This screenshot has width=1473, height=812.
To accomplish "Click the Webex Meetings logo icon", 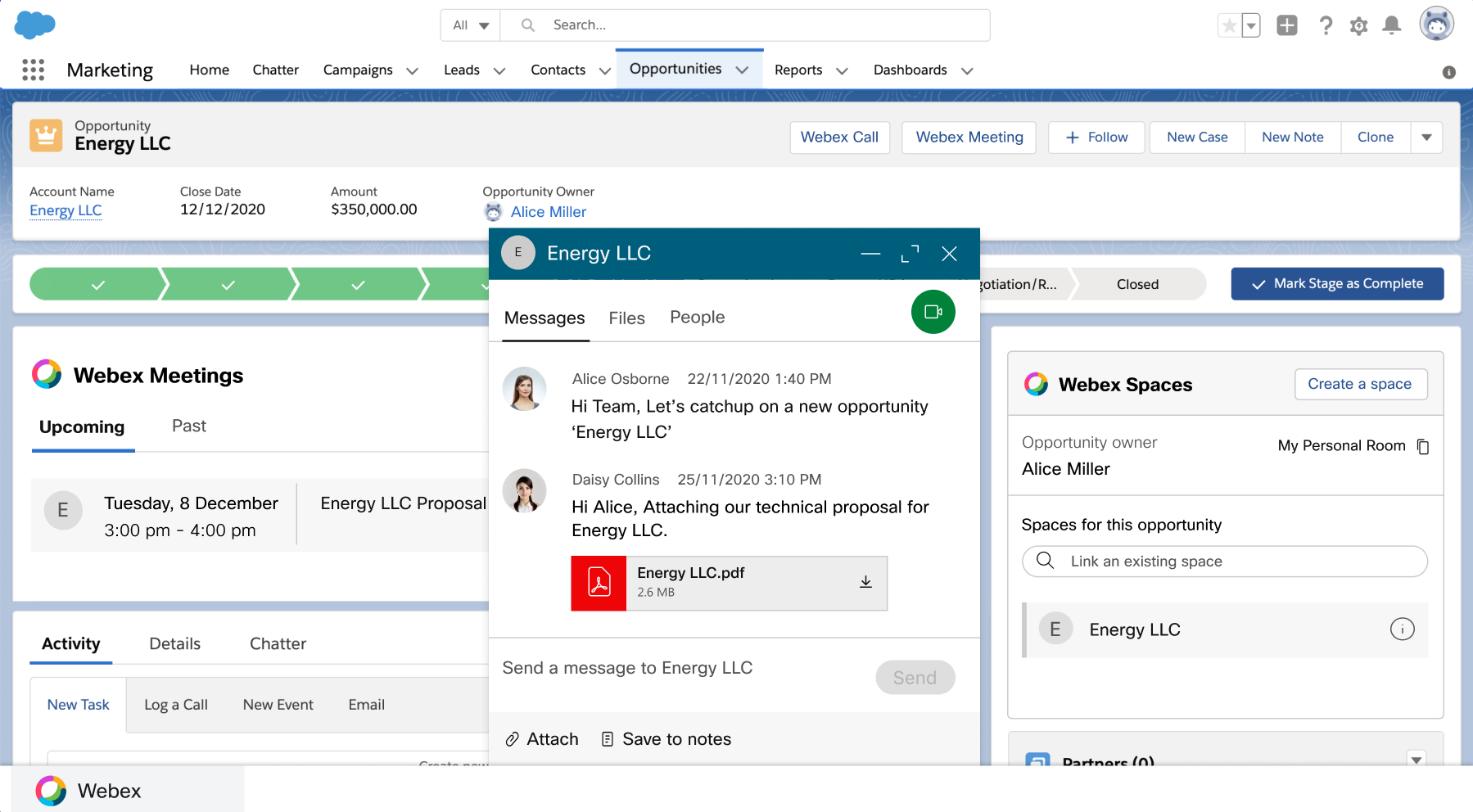I will (x=47, y=374).
